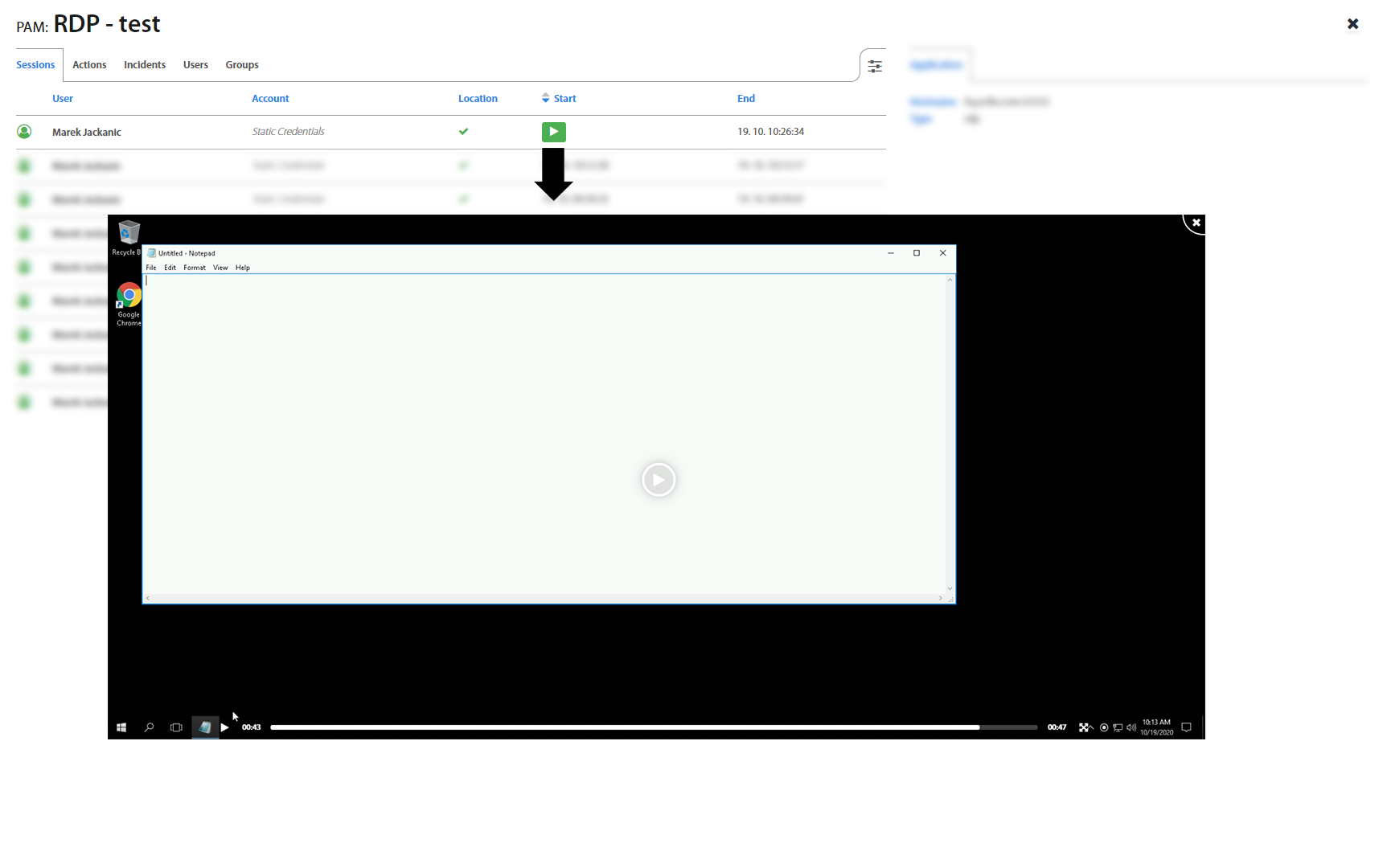
Task: Toggle fullscreen in the video player
Action: [1084, 727]
